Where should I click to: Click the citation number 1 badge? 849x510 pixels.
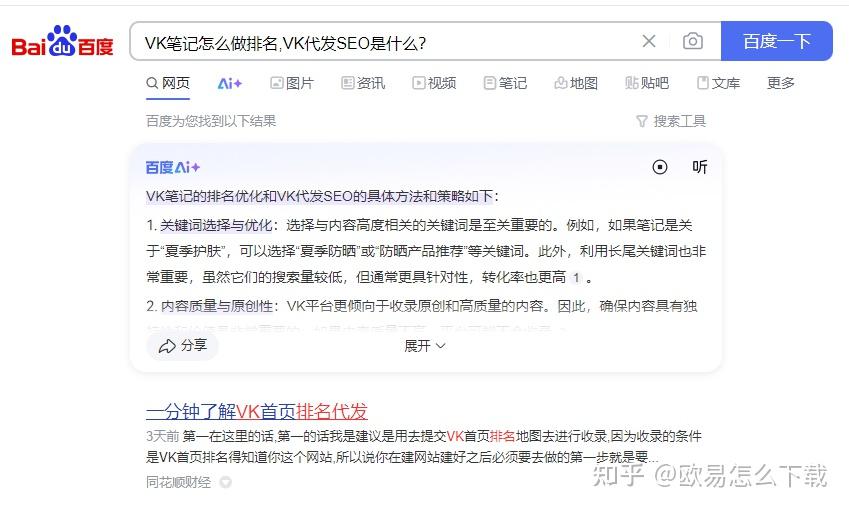coord(576,278)
